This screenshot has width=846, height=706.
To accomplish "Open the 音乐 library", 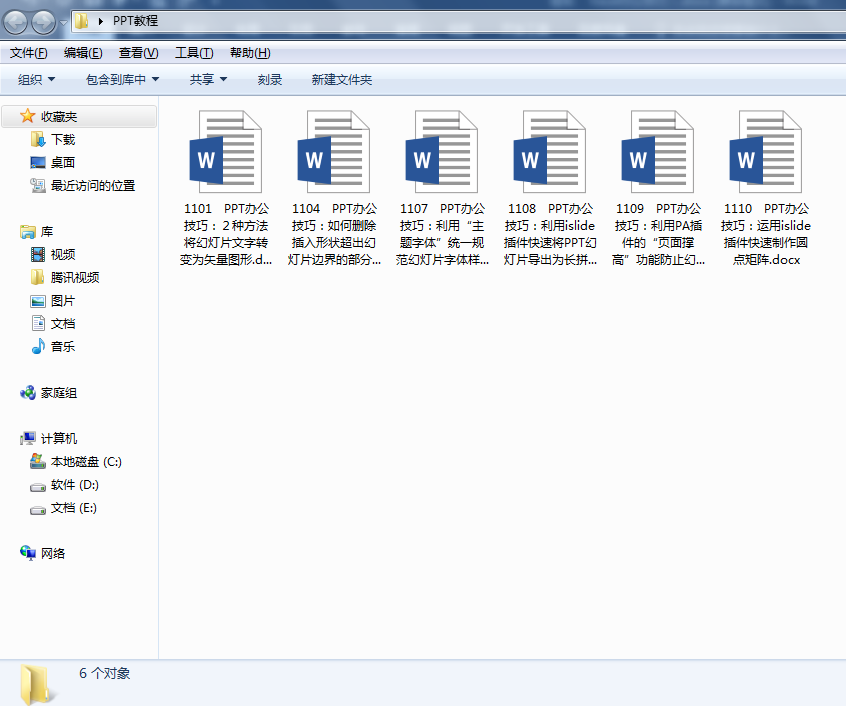I will [63, 347].
